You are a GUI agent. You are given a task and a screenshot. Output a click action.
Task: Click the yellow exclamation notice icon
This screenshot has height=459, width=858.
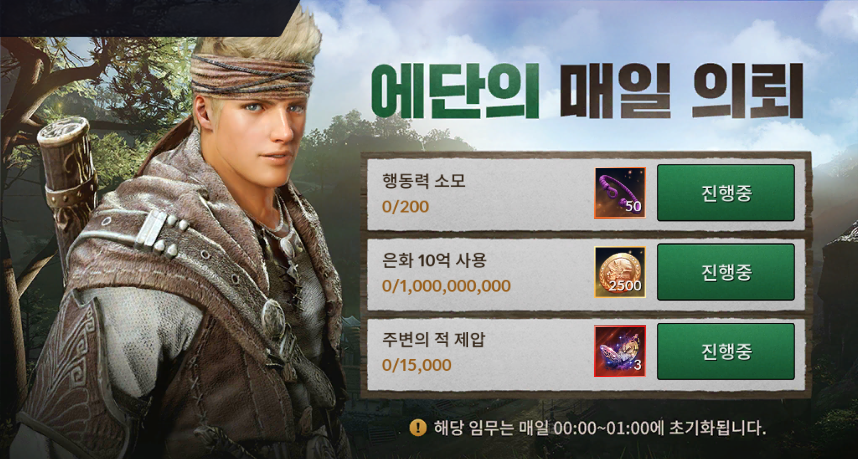click(418, 427)
